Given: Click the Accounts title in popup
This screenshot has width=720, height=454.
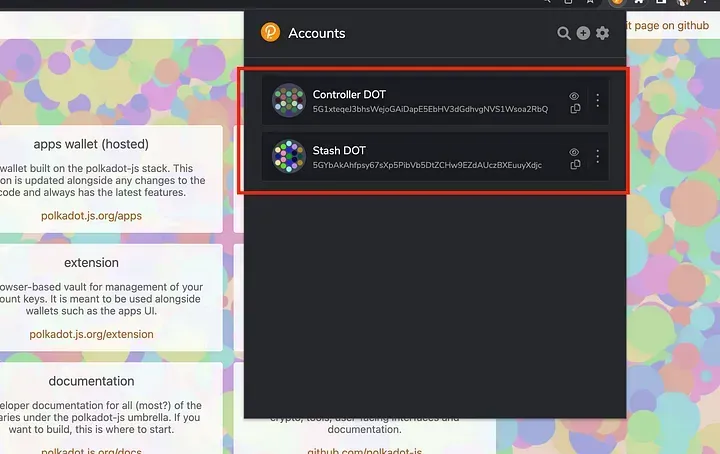Looking at the screenshot, I should [317, 33].
